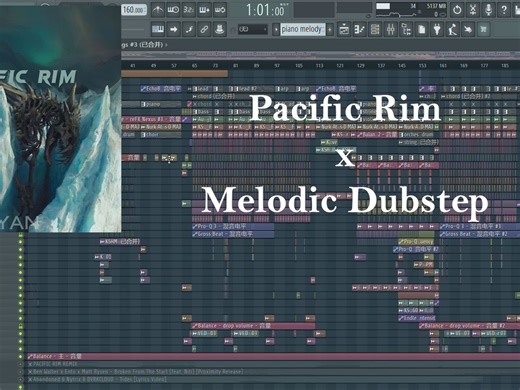The image size is (520, 390).
Task: Select the Gross Beat - 混音电平 #2 clip
Action: point(480,234)
